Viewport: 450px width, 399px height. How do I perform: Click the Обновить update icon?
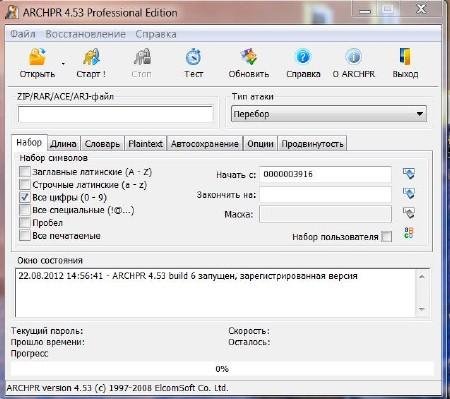[x=249, y=57]
